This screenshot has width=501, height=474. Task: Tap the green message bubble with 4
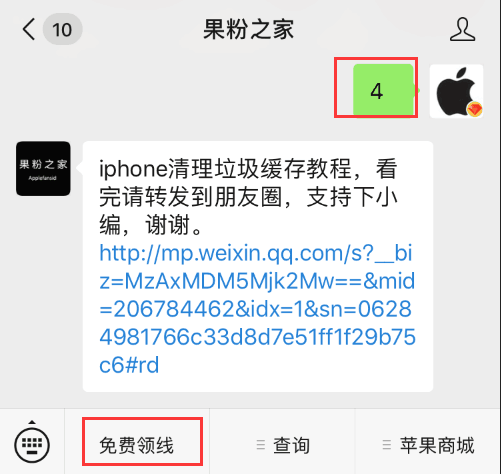point(383,91)
